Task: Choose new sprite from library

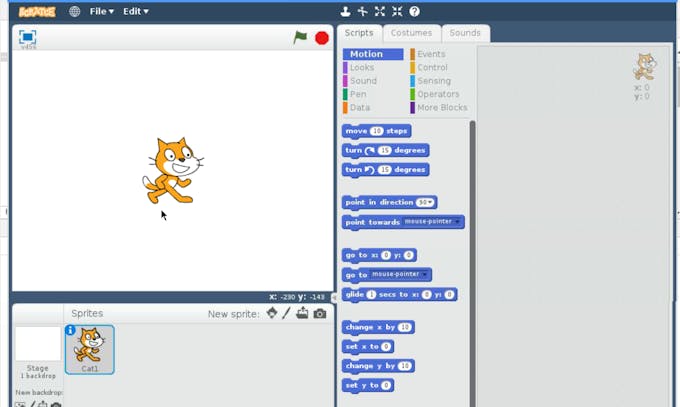Action: pyautogui.click(x=272, y=313)
